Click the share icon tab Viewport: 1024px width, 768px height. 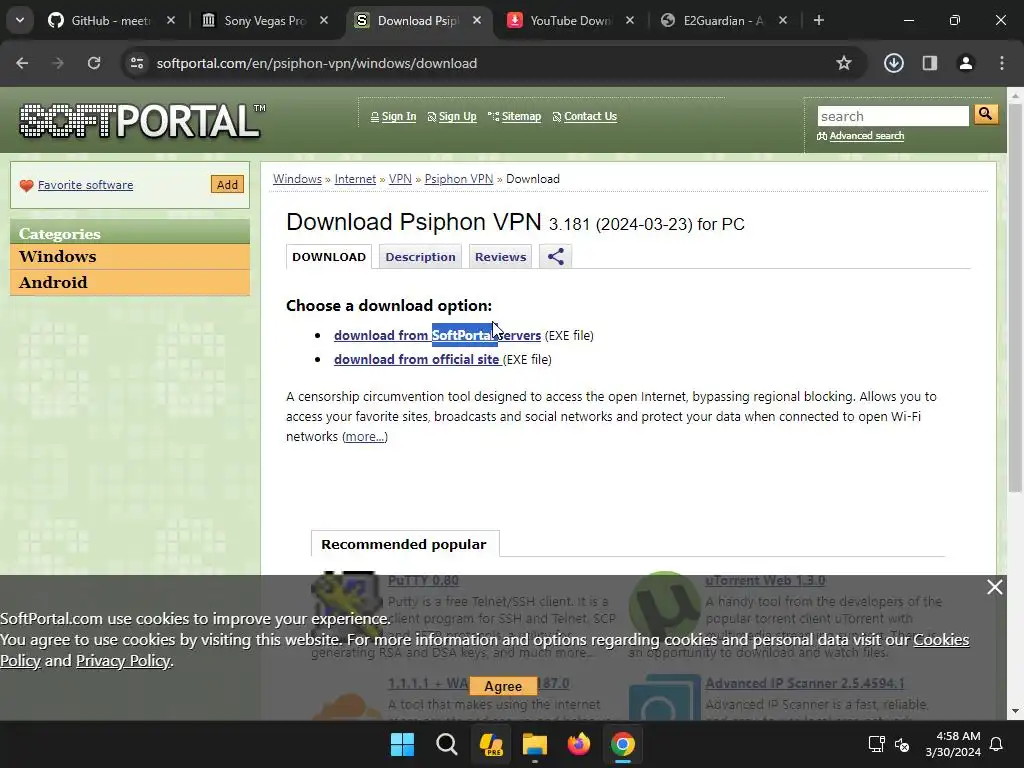coord(556,257)
